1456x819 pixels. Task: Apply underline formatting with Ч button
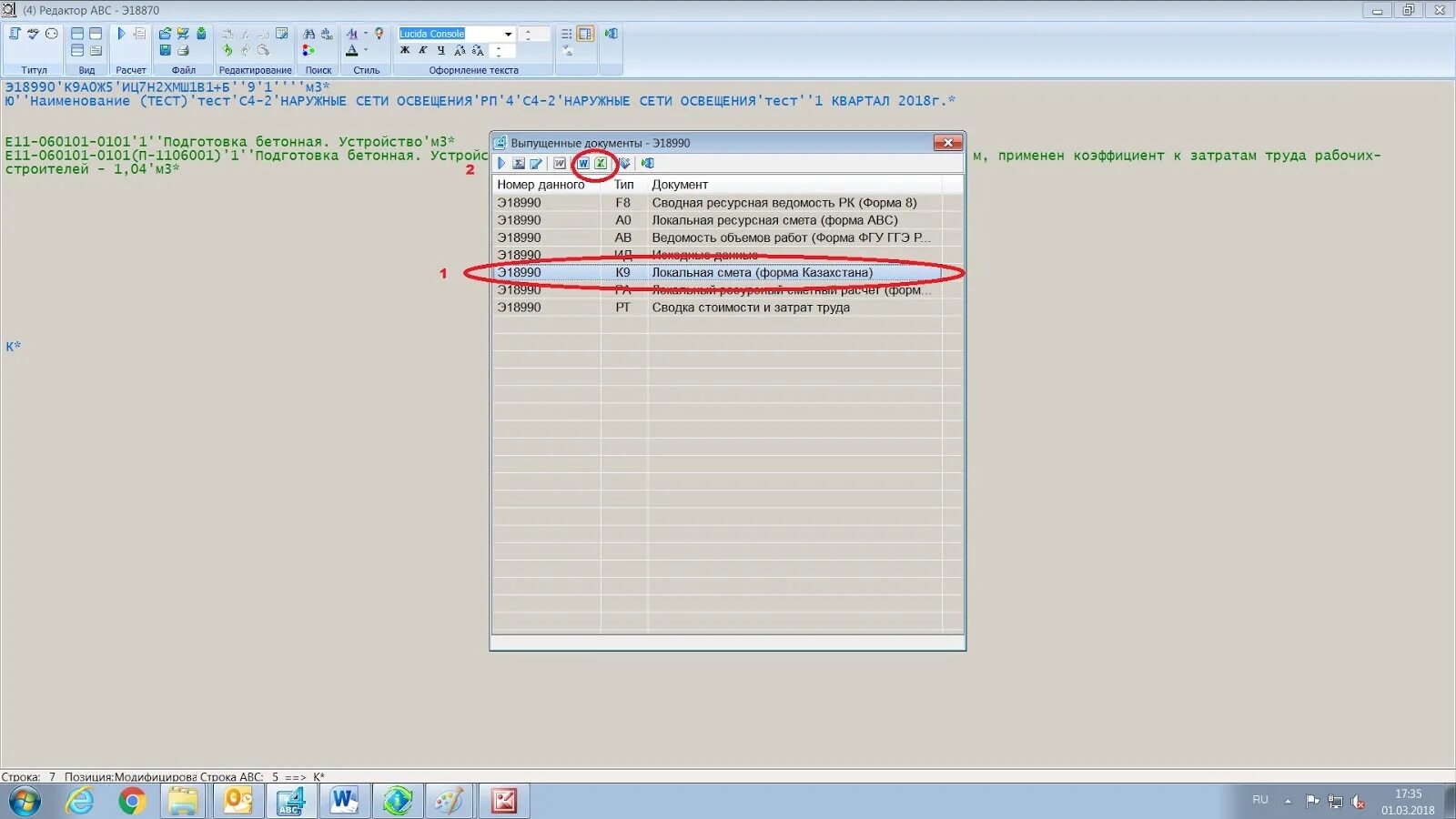pos(440,50)
